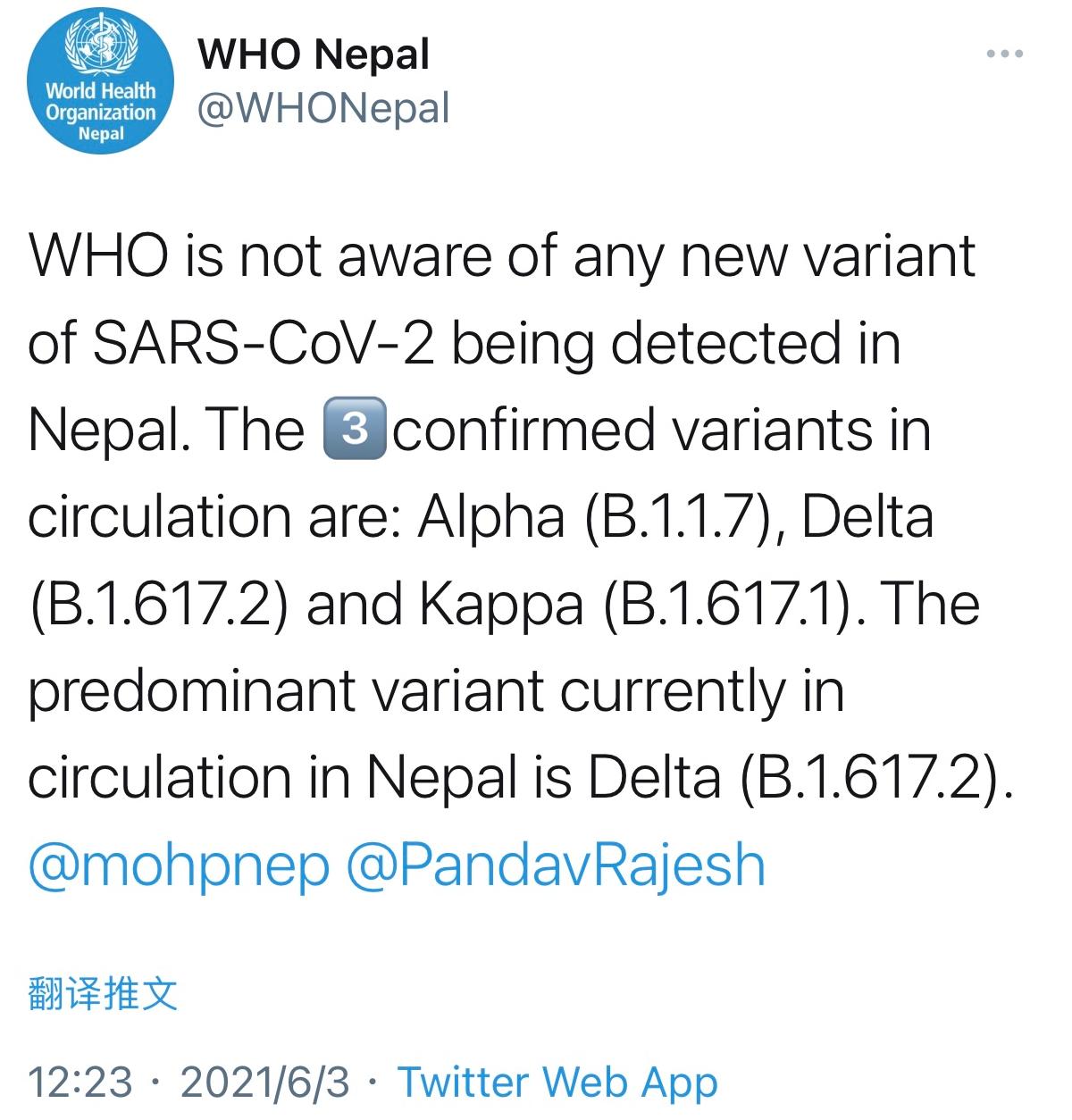
Task: Click 'circulation in Nepal is Delta' line
Action: pyautogui.click(x=374, y=778)
